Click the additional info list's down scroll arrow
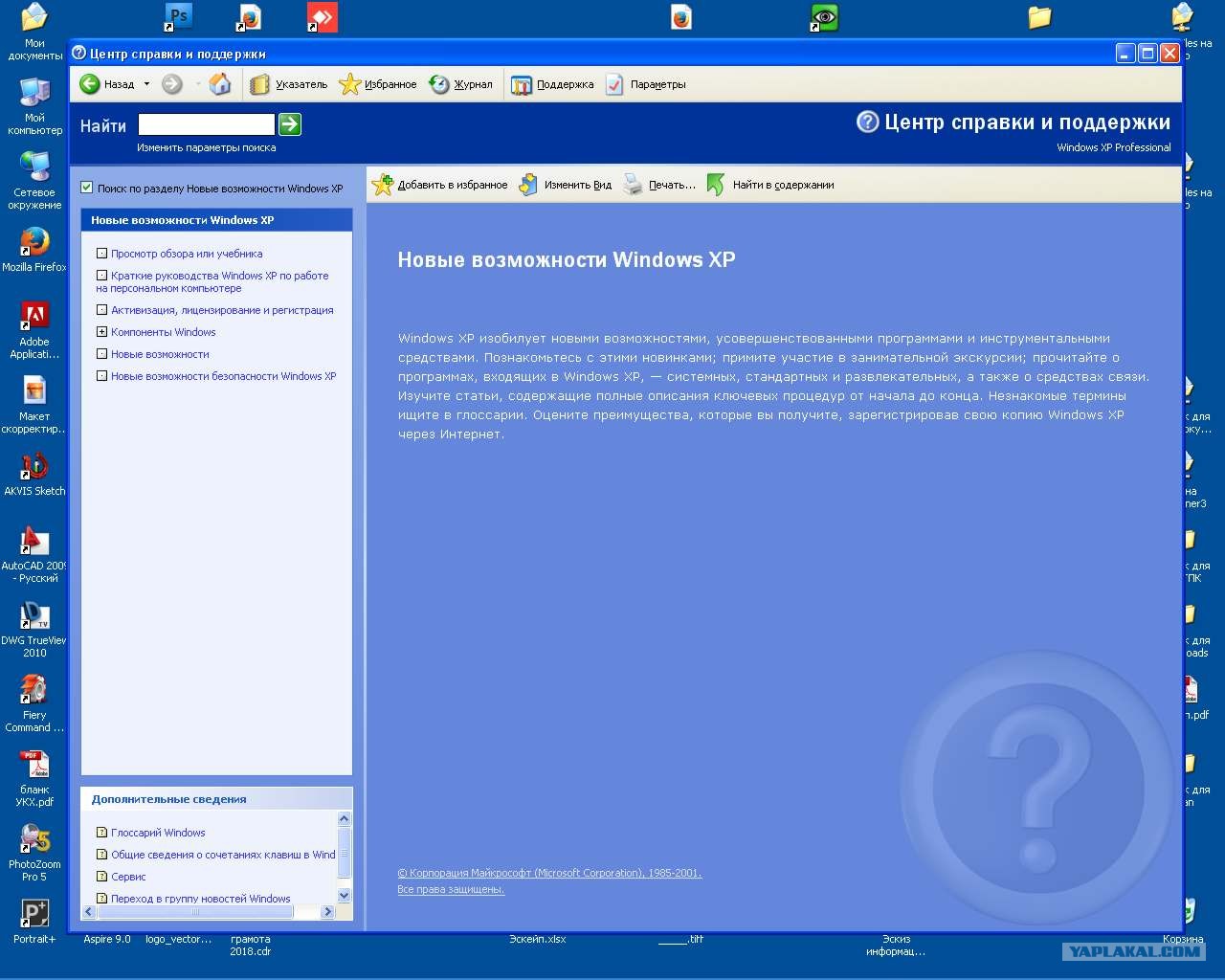The width and height of the screenshot is (1225, 980). [345, 896]
